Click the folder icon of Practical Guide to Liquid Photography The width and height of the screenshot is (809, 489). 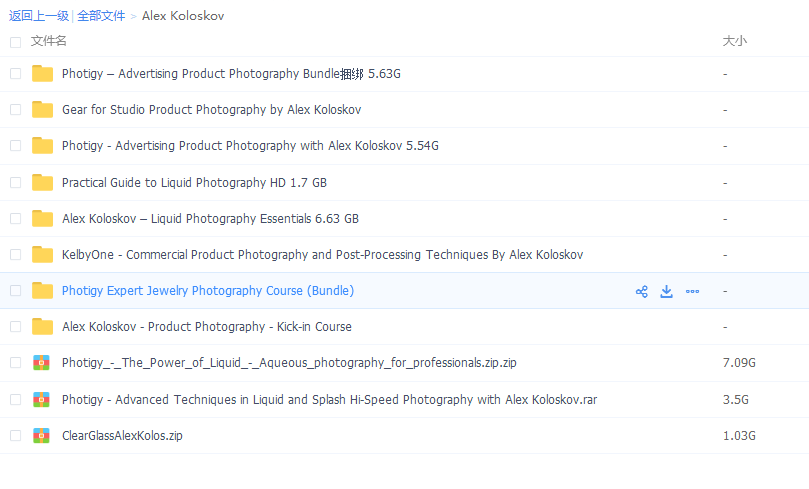click(x=42, y=183)
